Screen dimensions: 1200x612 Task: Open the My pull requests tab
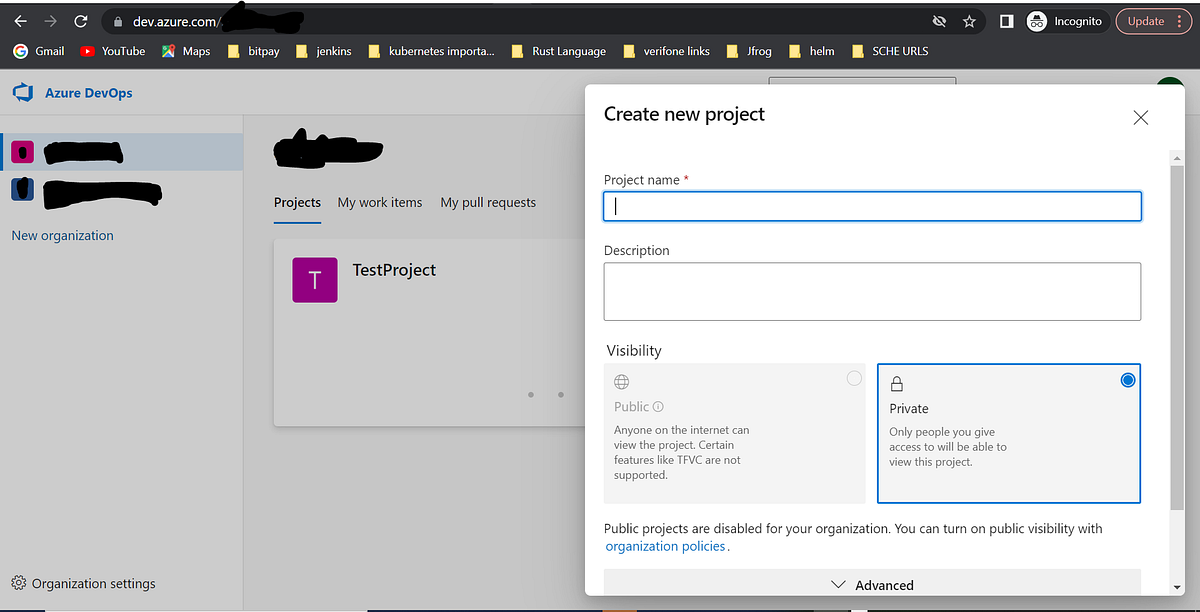point(488,202)
